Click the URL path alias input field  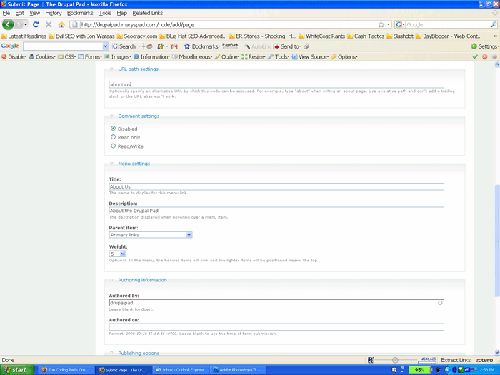pyautogui.click(x=276, y=84)
